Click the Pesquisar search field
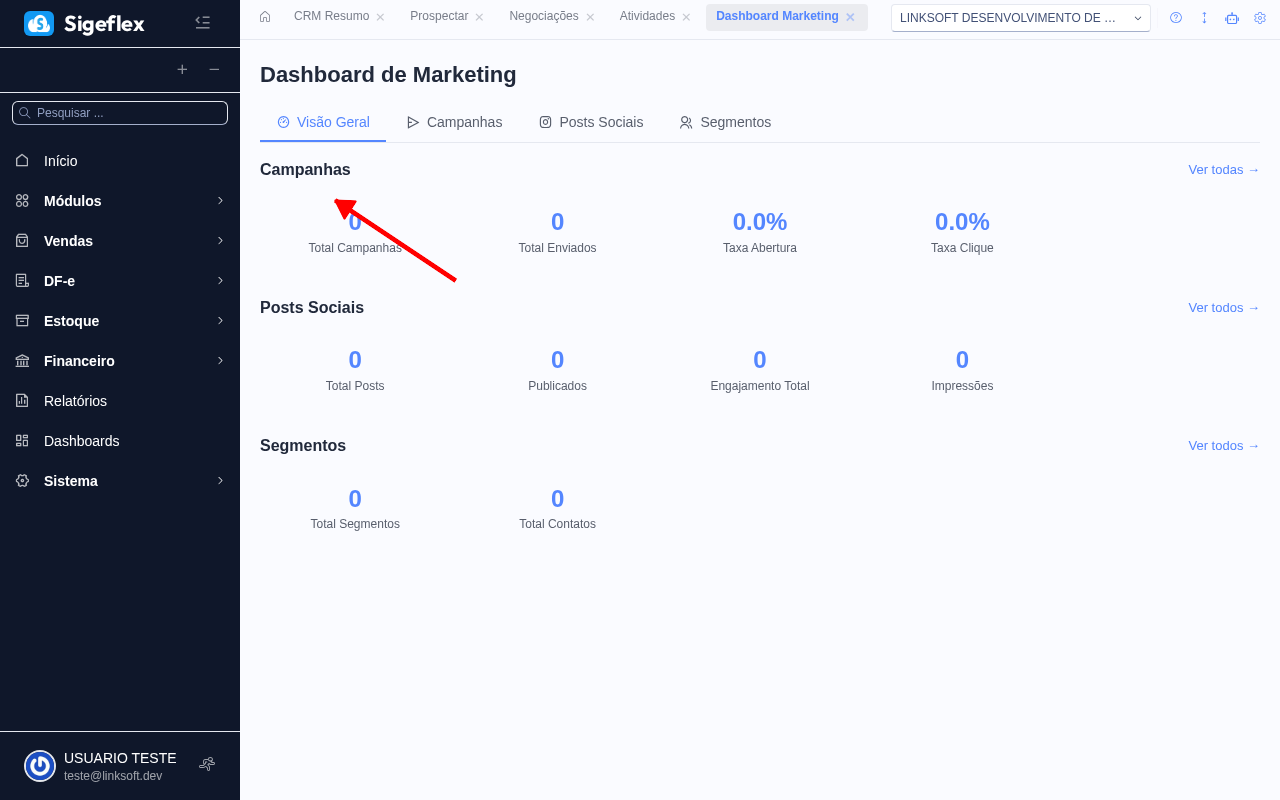 click(120, 112)
